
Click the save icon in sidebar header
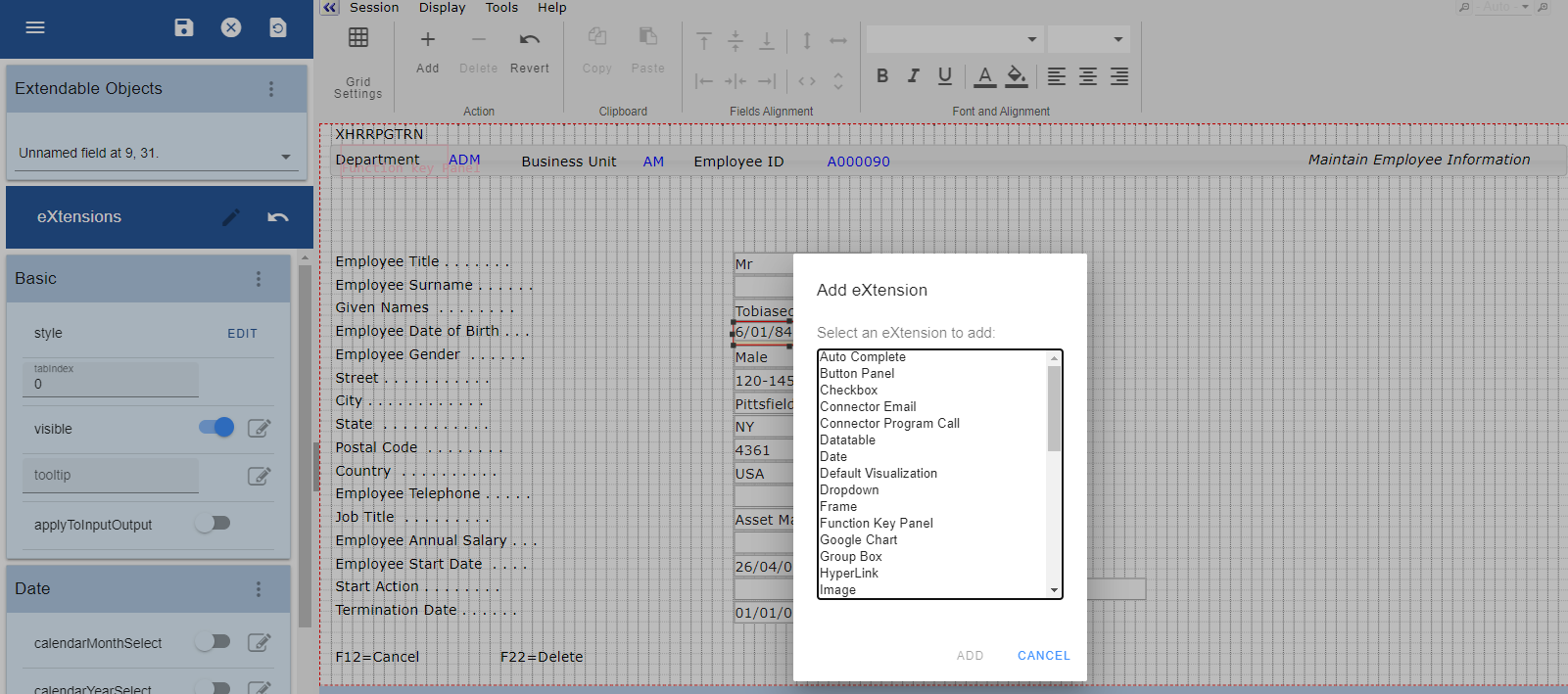[184, 27]
